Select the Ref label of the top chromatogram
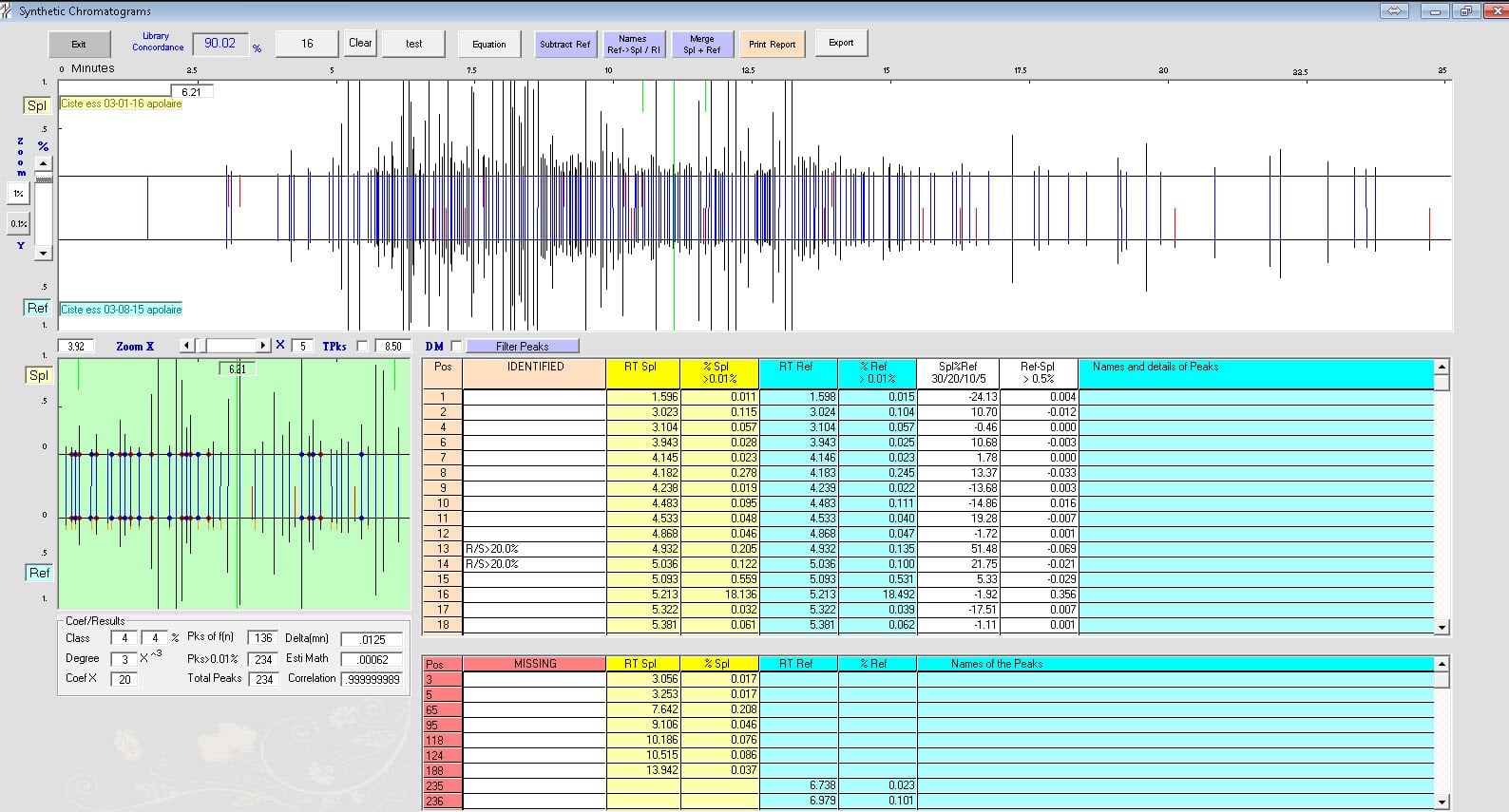Image resolution: width=1509 pixels, height=812 pixels. (37, 308)
